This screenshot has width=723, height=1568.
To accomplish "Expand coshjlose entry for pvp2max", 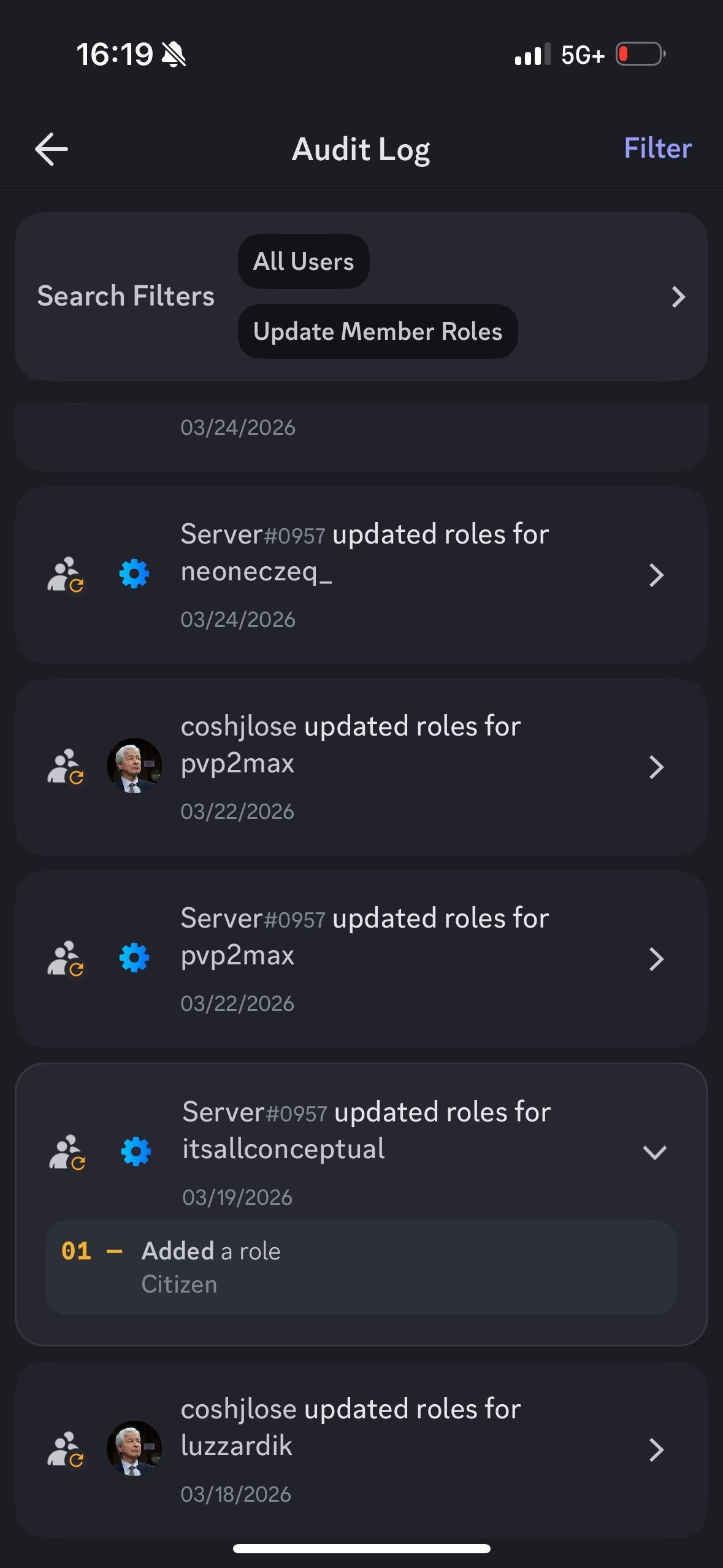I will pos(656,767).
